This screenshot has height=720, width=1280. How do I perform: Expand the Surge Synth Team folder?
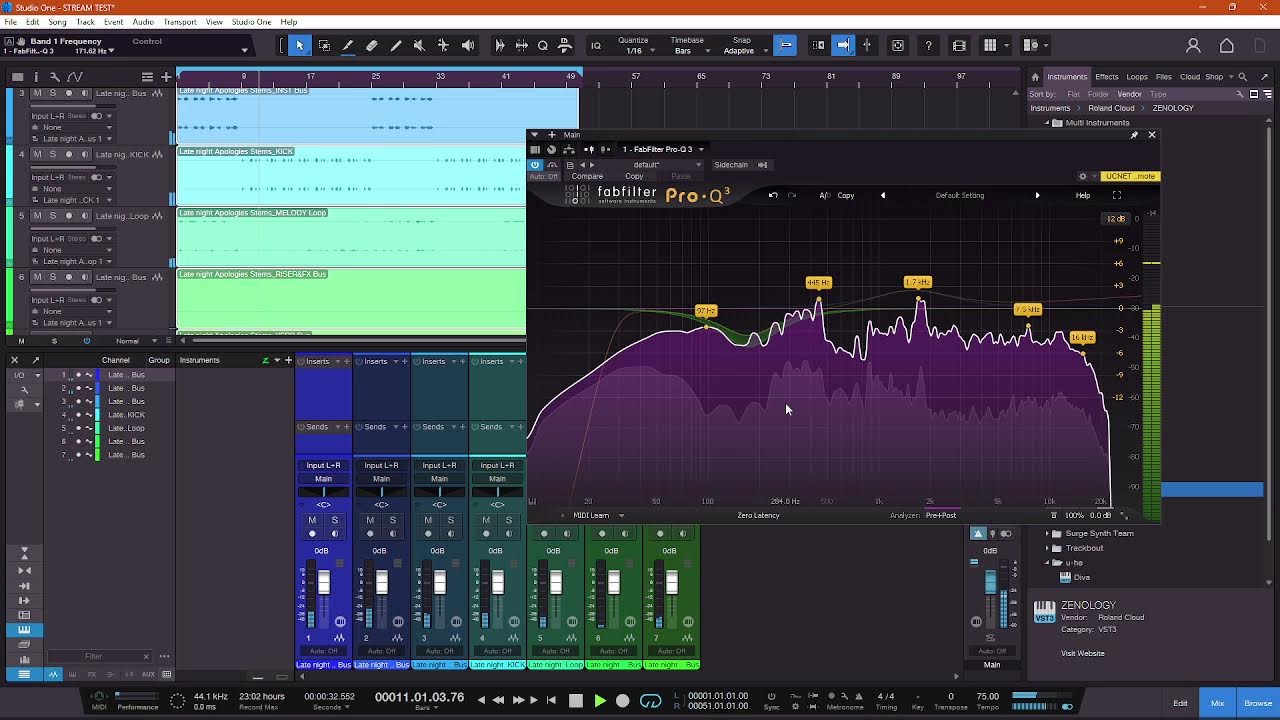point(1047,533)
